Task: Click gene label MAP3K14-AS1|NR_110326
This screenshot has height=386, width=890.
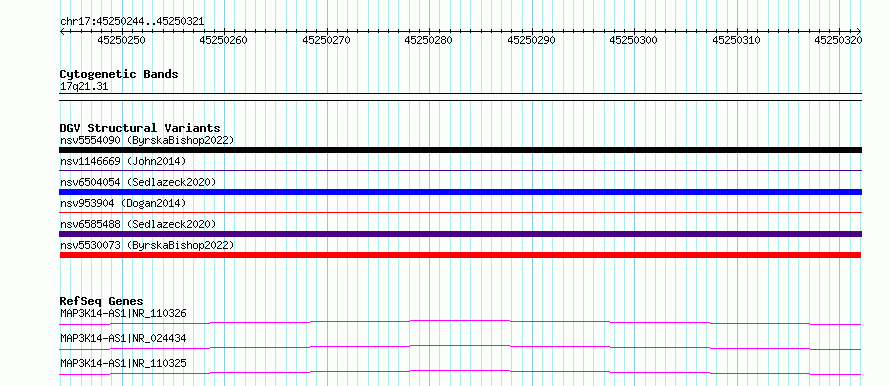Action: (123, 313)
